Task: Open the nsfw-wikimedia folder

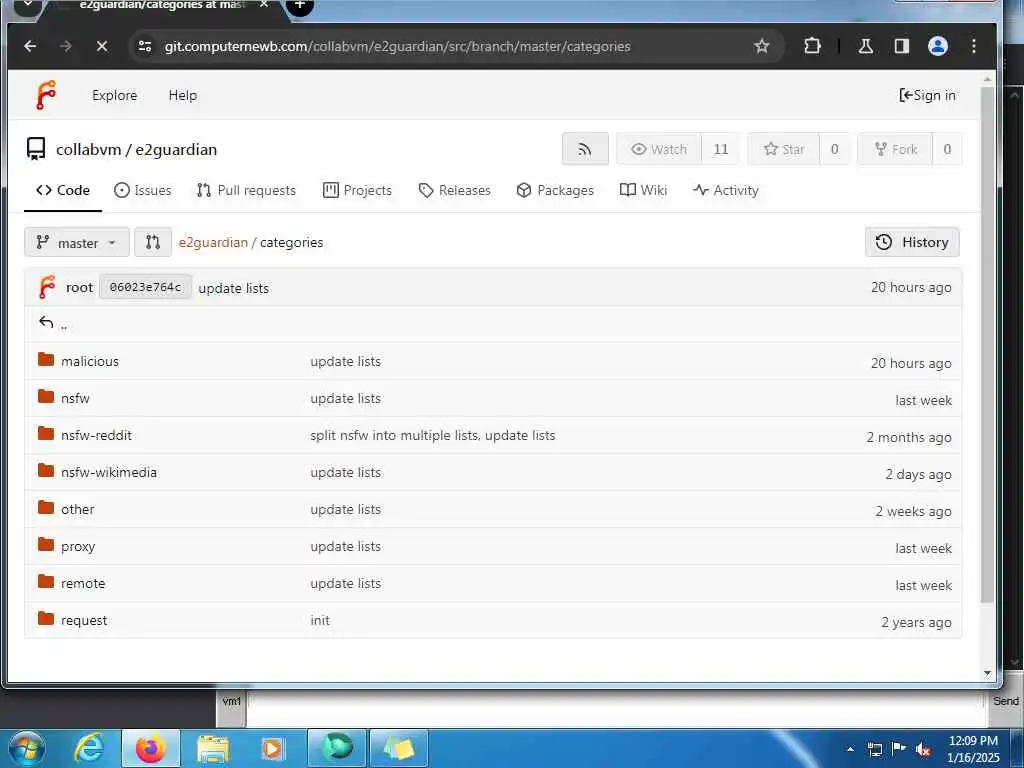Action: pos(108,473)
